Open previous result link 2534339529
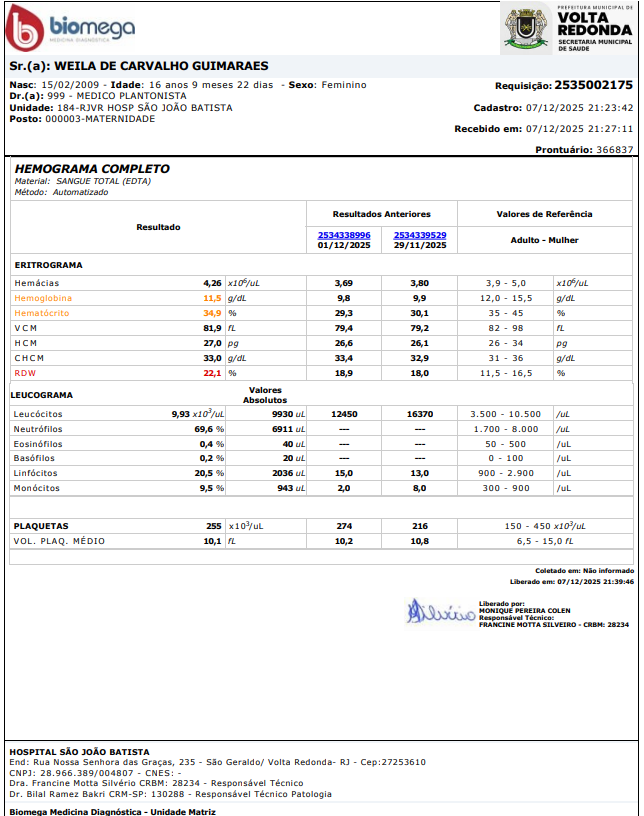This screenshot has height=816, width=644. tap(420, 235)
